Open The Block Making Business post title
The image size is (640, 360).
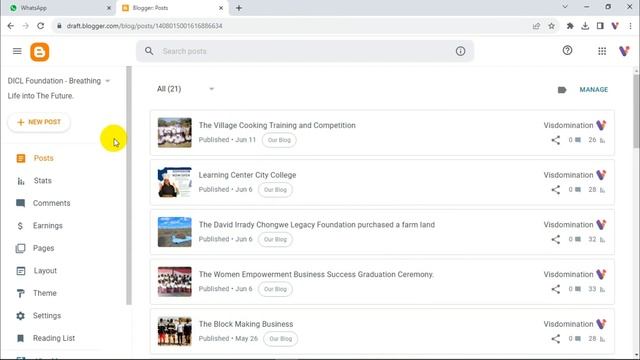point(246,324)
